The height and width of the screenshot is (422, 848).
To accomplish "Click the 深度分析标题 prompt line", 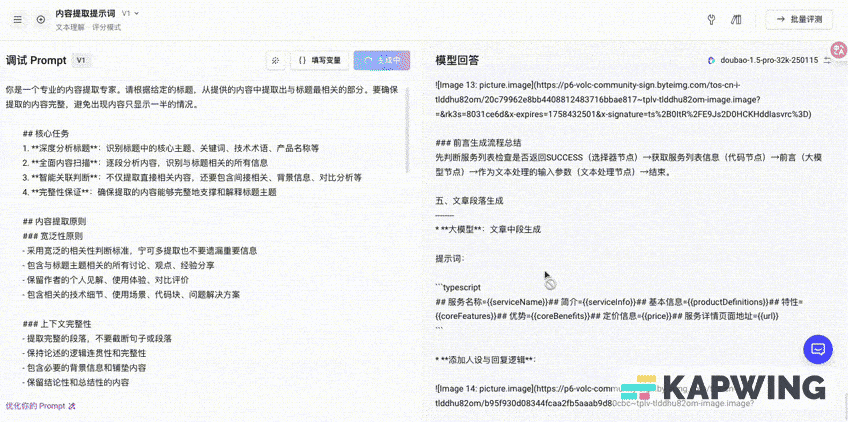I will point(171,148).
